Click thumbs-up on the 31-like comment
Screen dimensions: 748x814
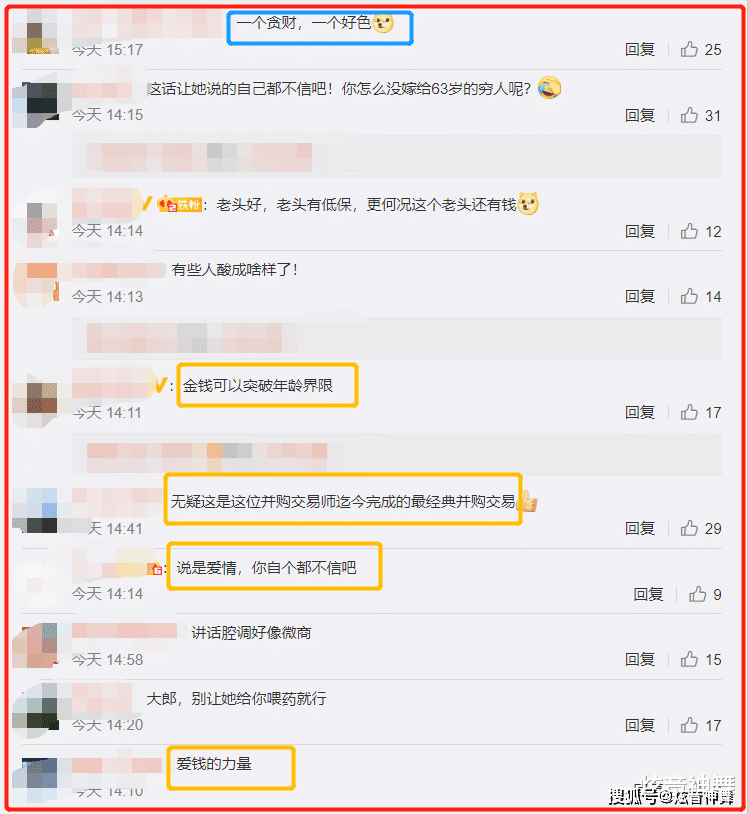click(689, 115)
